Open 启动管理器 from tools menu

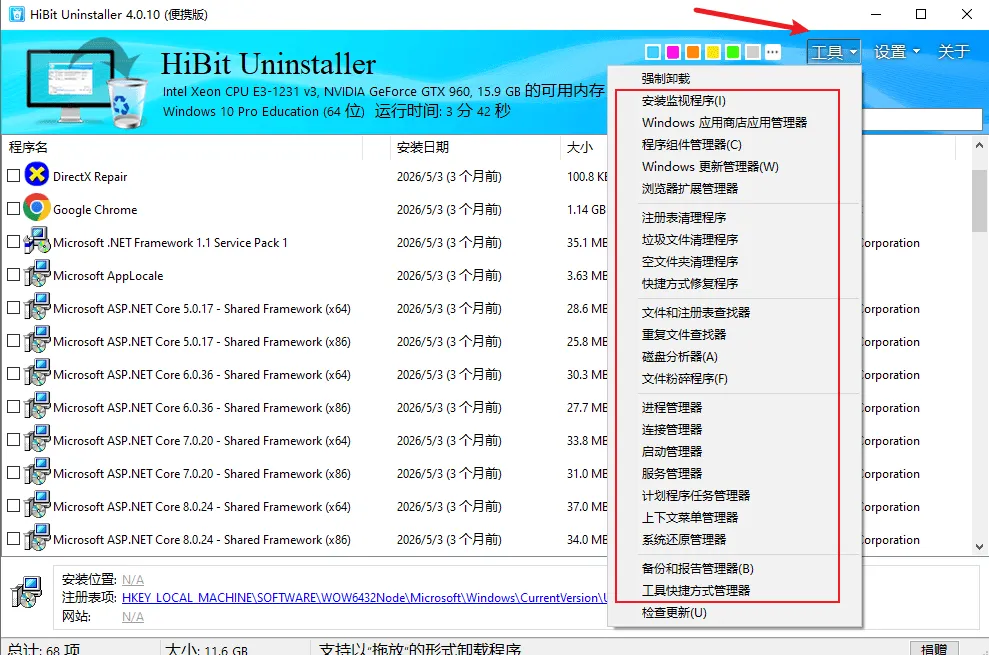[672, 452]
